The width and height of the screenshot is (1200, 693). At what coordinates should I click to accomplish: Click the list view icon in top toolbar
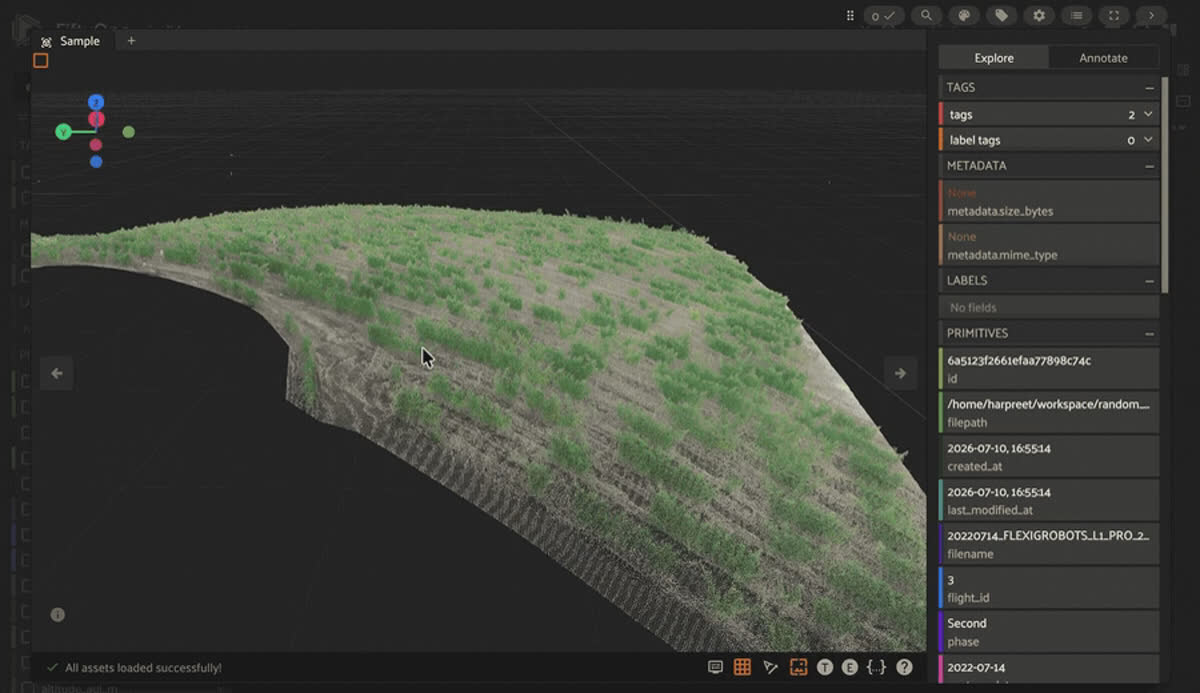pyautogui.click(x=1076, y=15)
